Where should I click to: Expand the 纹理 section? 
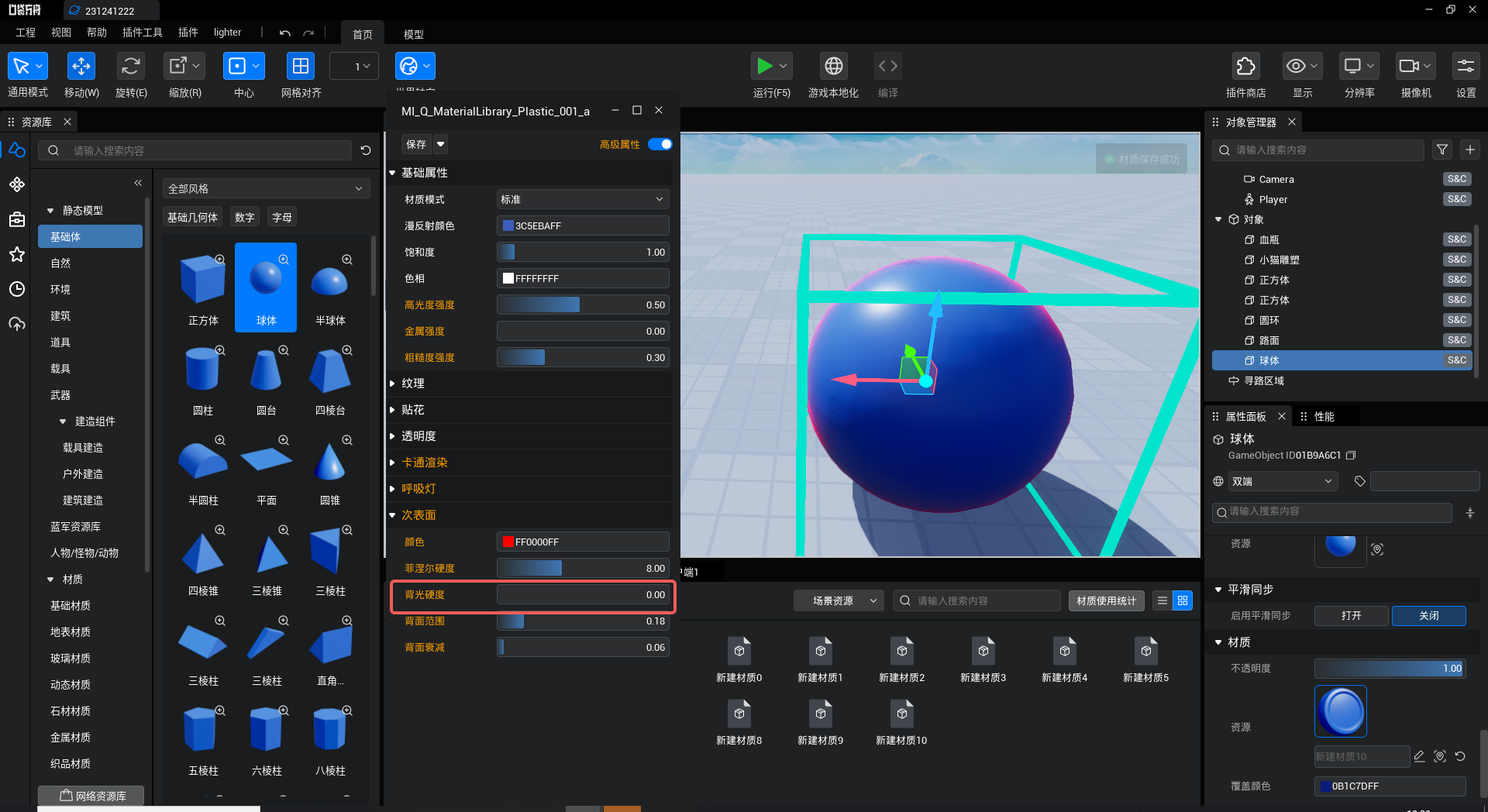(x=392, y=384)
